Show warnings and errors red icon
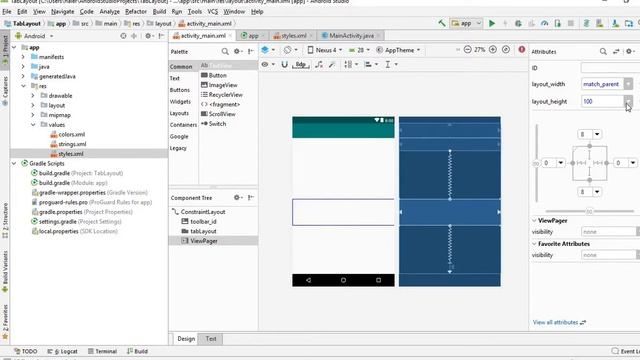 pos(522,50)
